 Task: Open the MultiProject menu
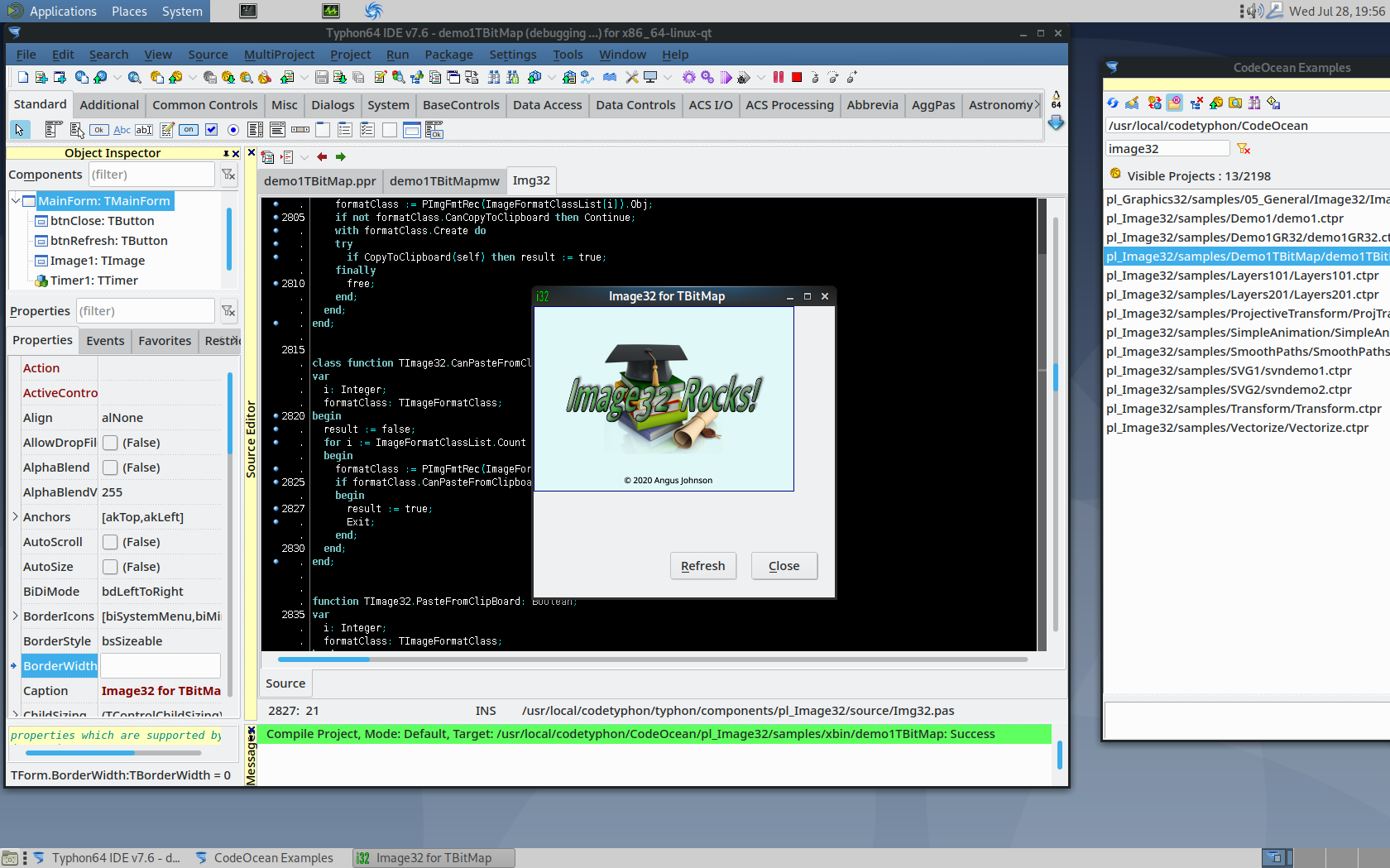pyautogui.click(x=279, y=55)
